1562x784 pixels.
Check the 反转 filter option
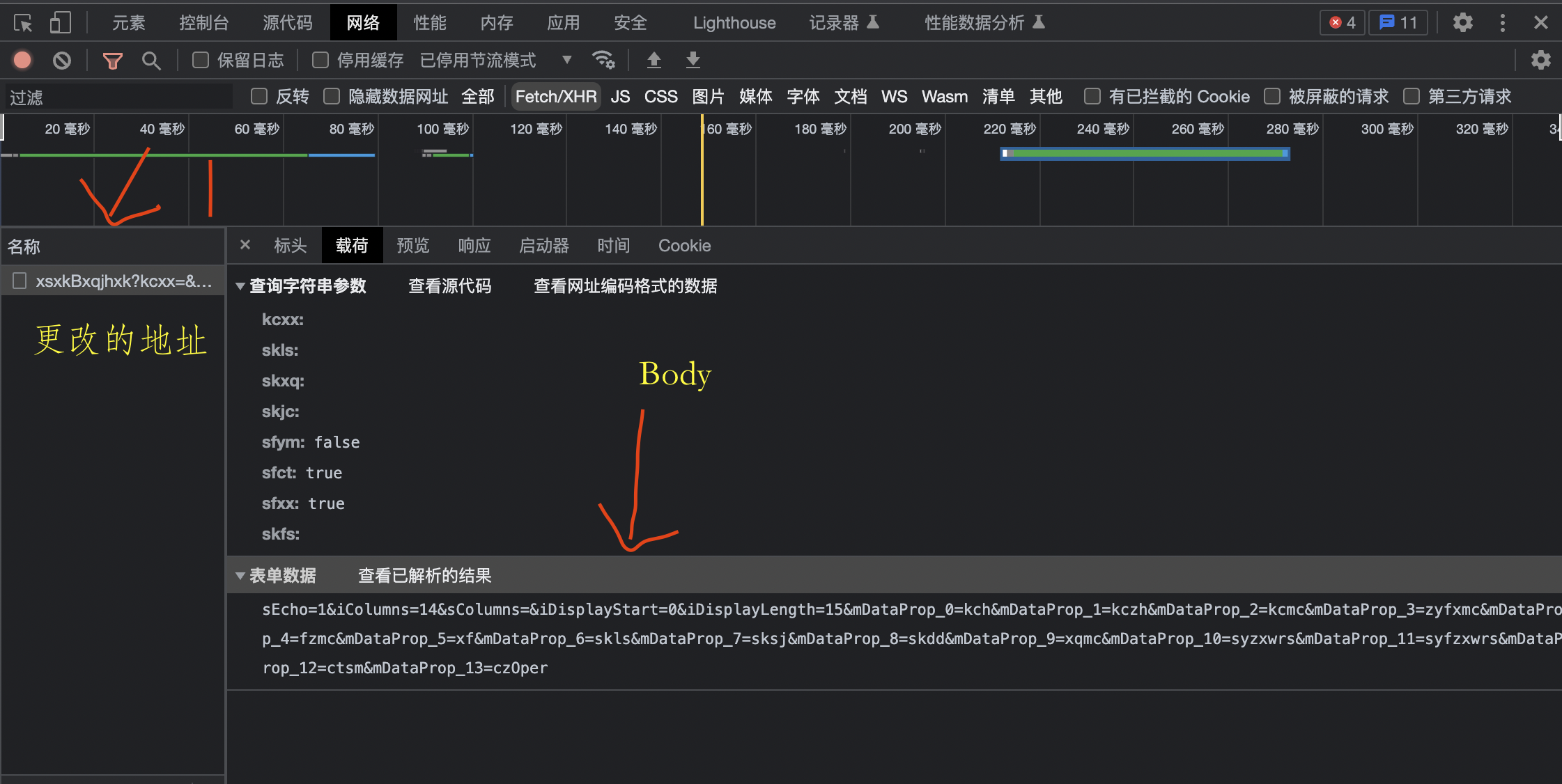coord(259,96)
